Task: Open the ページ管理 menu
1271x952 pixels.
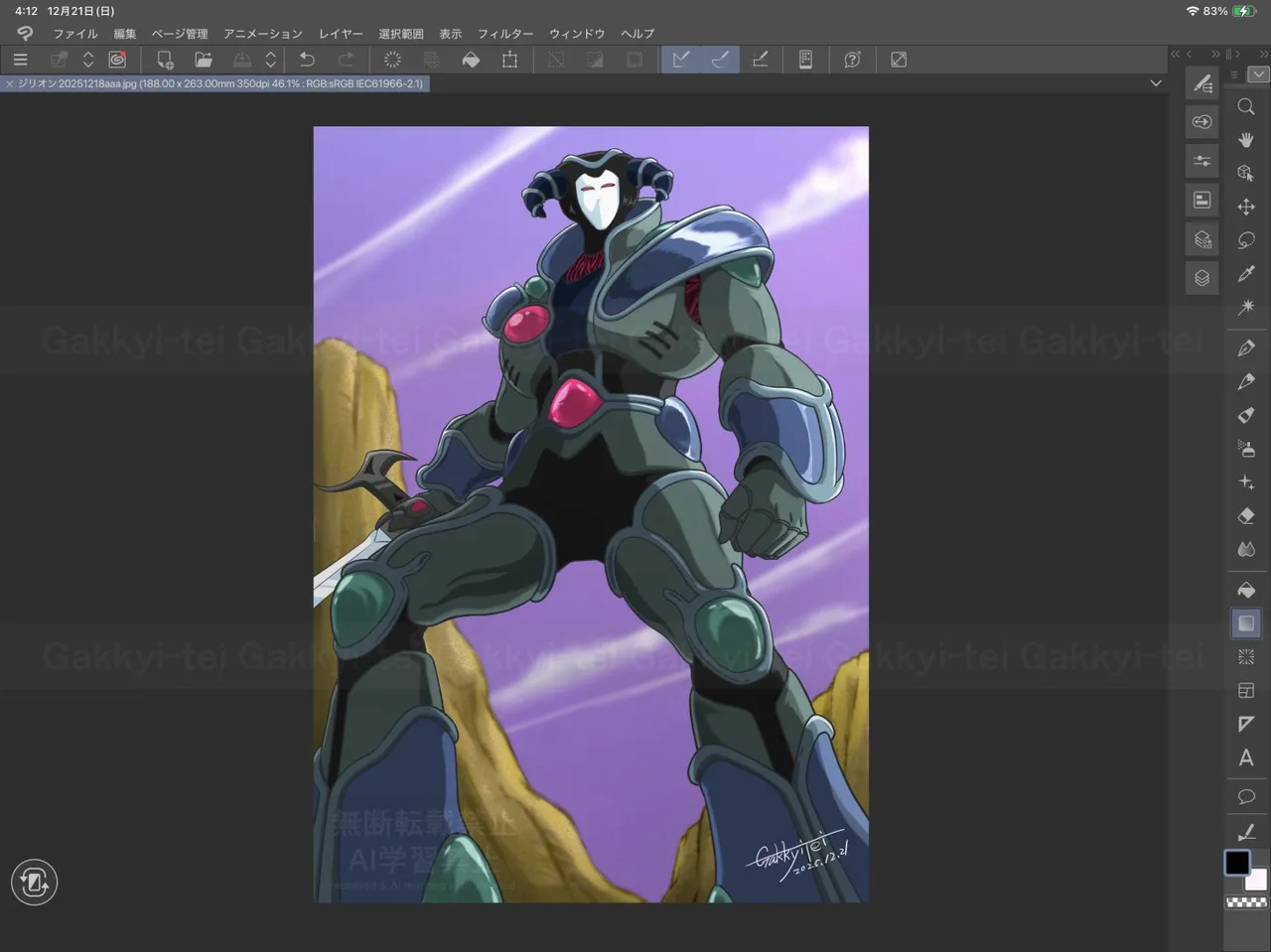Action: click(180, 34)
